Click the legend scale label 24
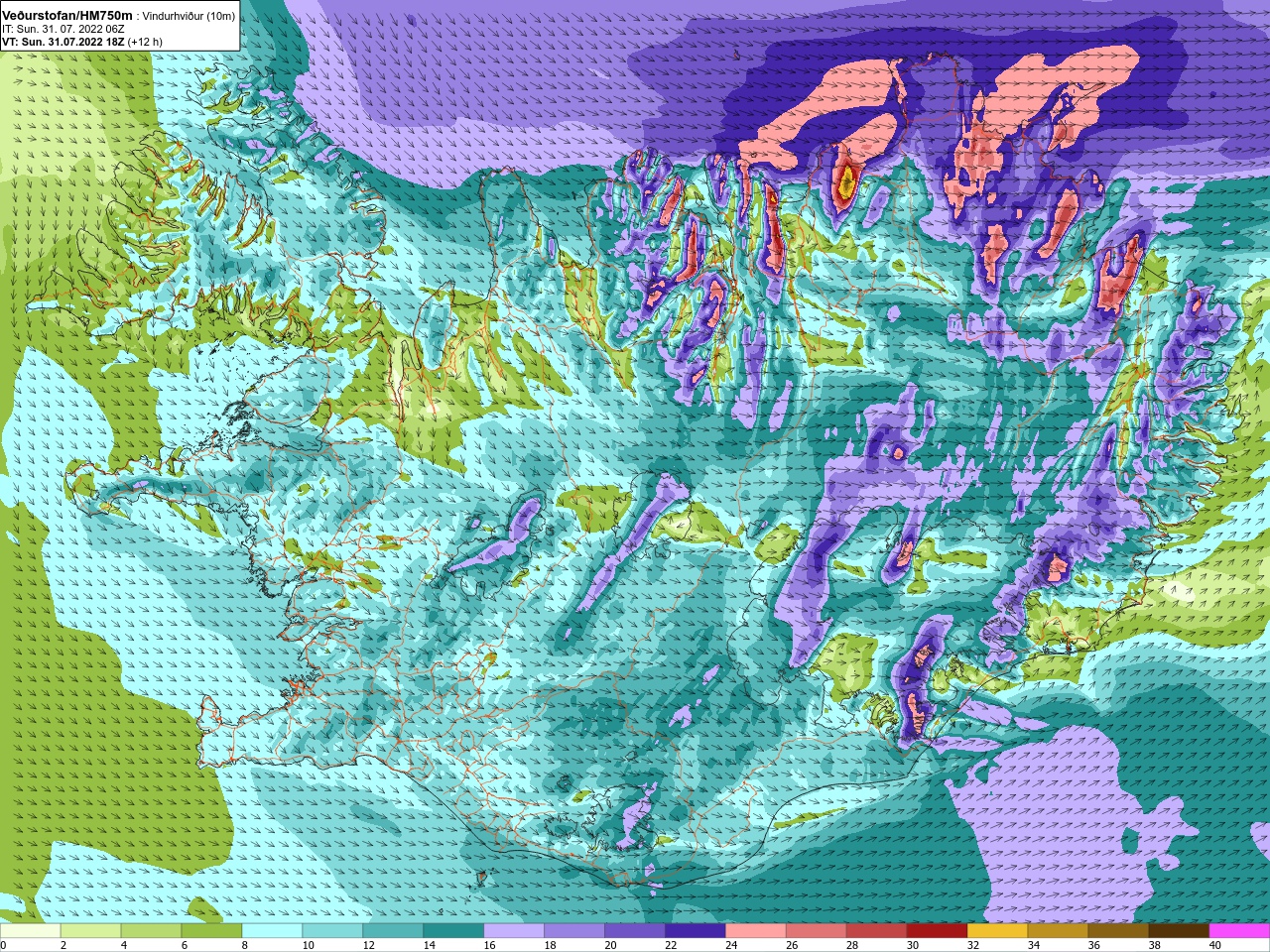1270x952 pixels. pos(732,945)
